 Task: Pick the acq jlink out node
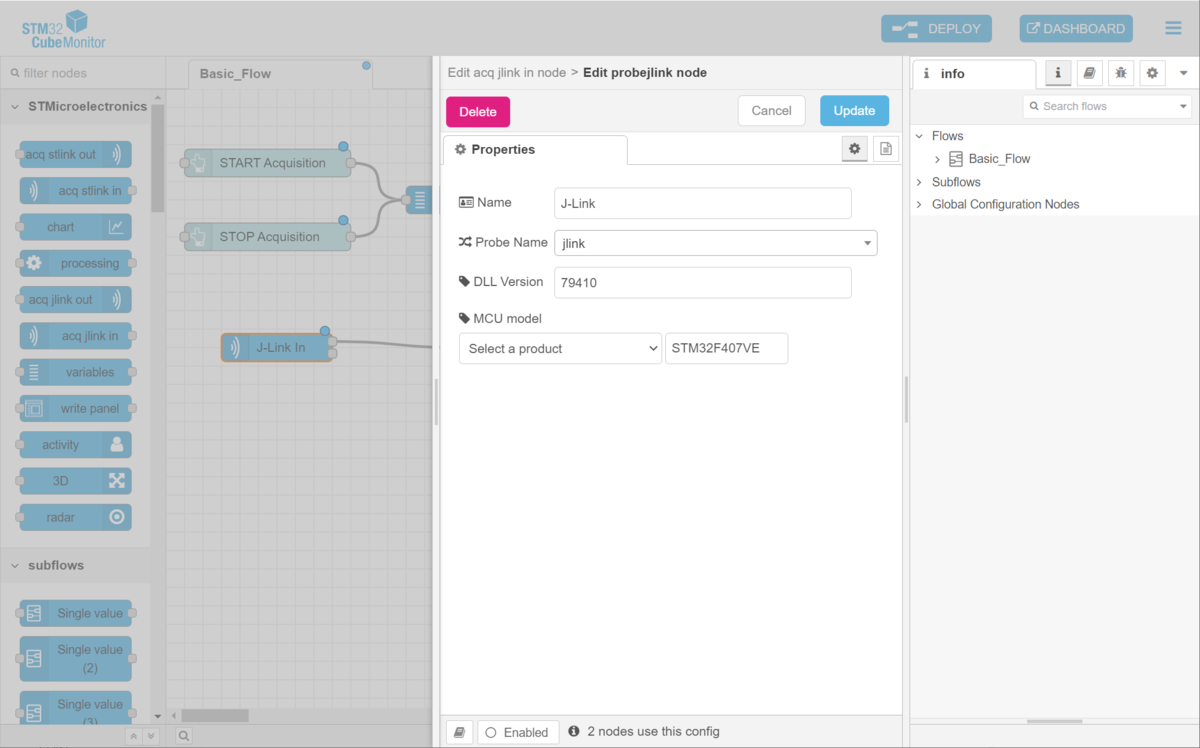coord(74,299)
